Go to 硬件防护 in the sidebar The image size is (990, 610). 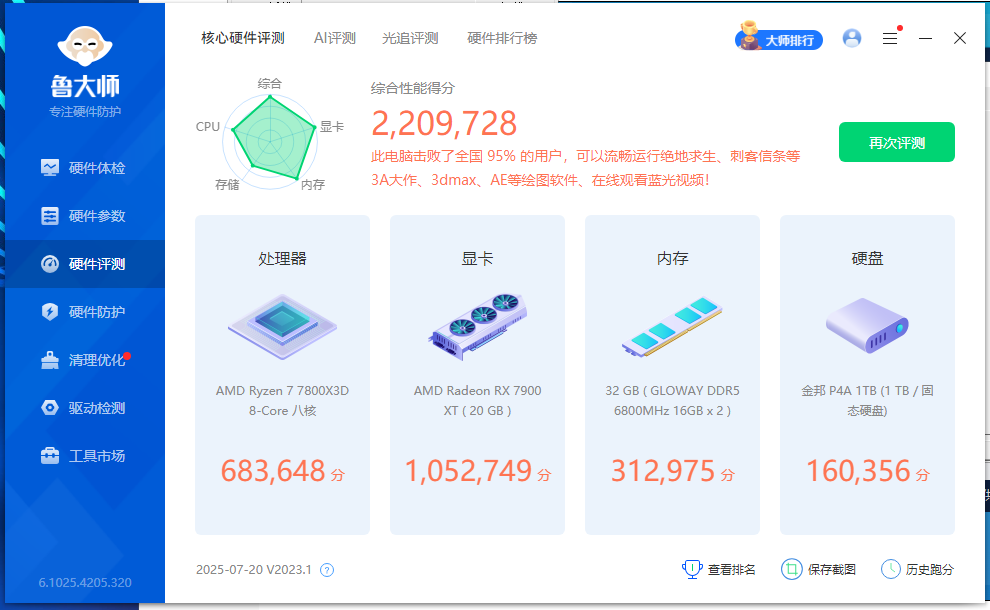click(x=85, y=312)
